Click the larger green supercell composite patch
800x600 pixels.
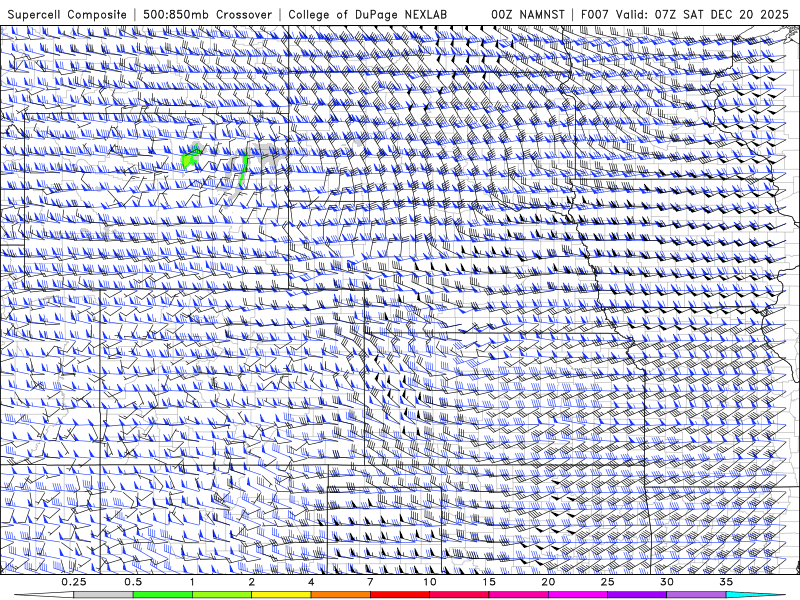[191, 158]
